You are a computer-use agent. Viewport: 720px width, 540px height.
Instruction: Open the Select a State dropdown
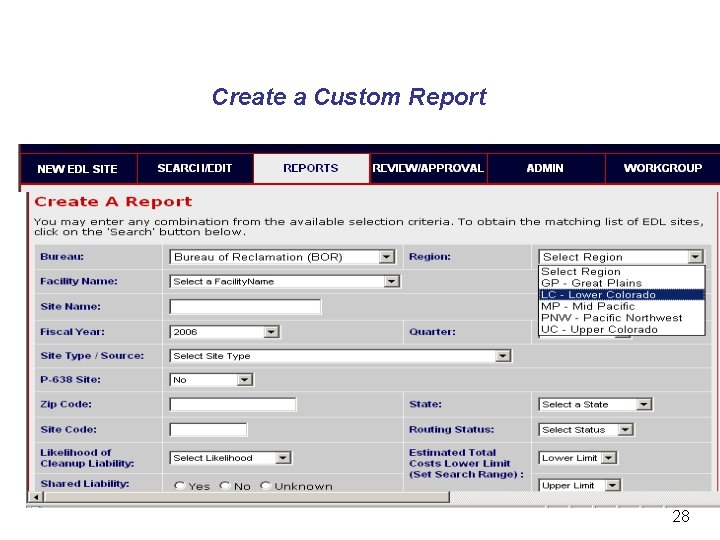click(x=595, y=405)
